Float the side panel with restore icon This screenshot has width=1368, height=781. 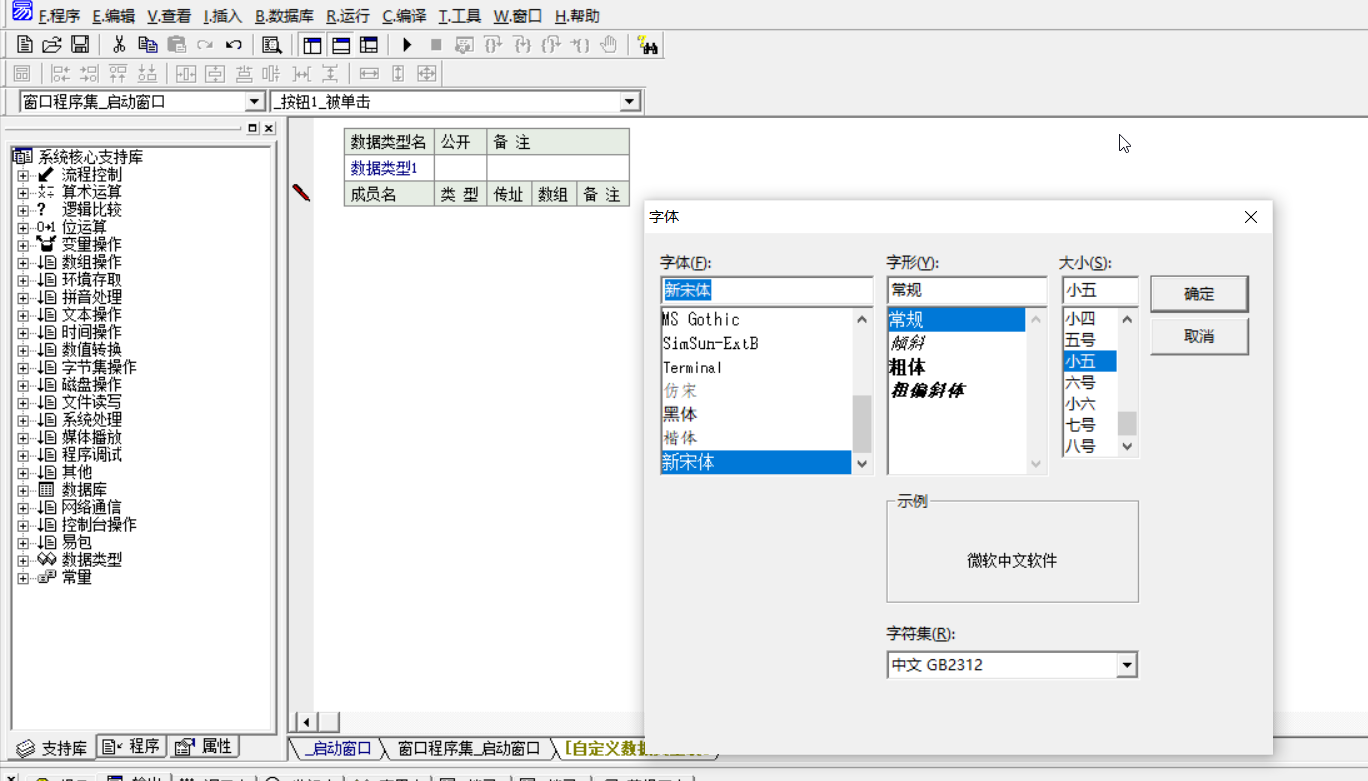253,128
